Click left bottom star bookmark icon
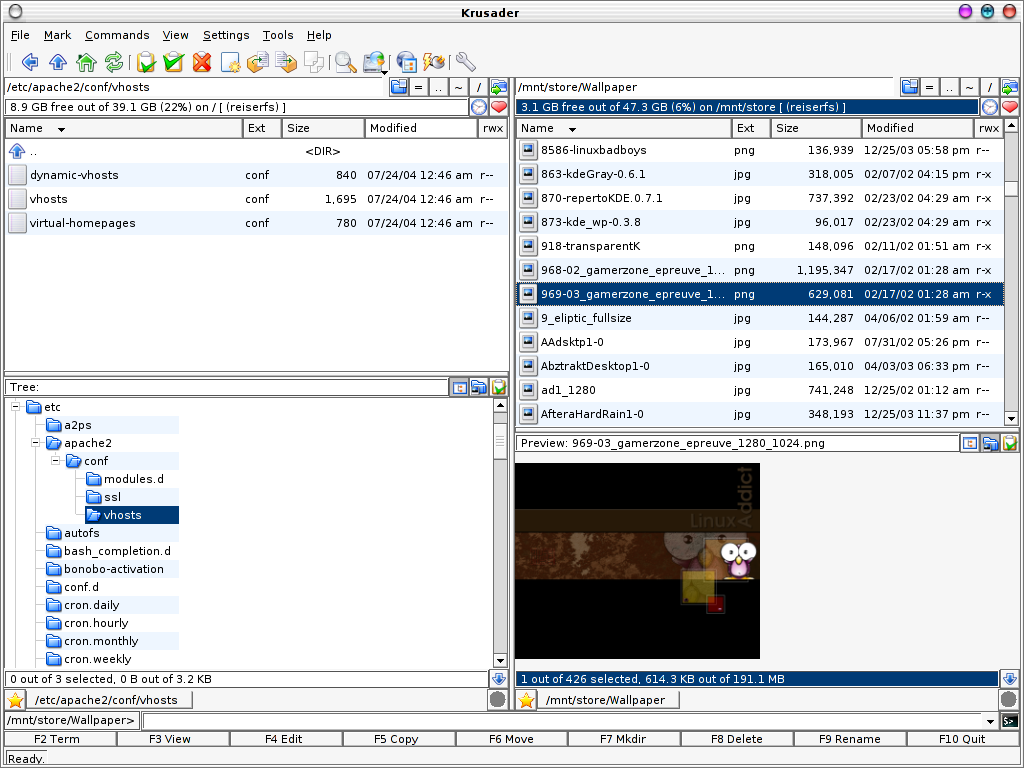Image resolution: width=1024 pixels, height=768 pixels. point(15,700)
